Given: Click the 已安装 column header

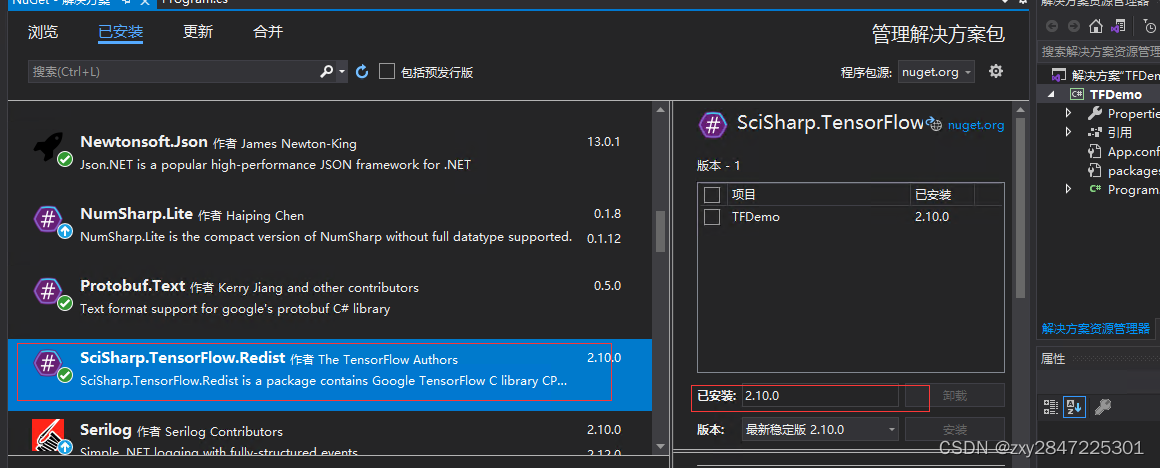Looking at the screenshot, I should pos(942,194).
